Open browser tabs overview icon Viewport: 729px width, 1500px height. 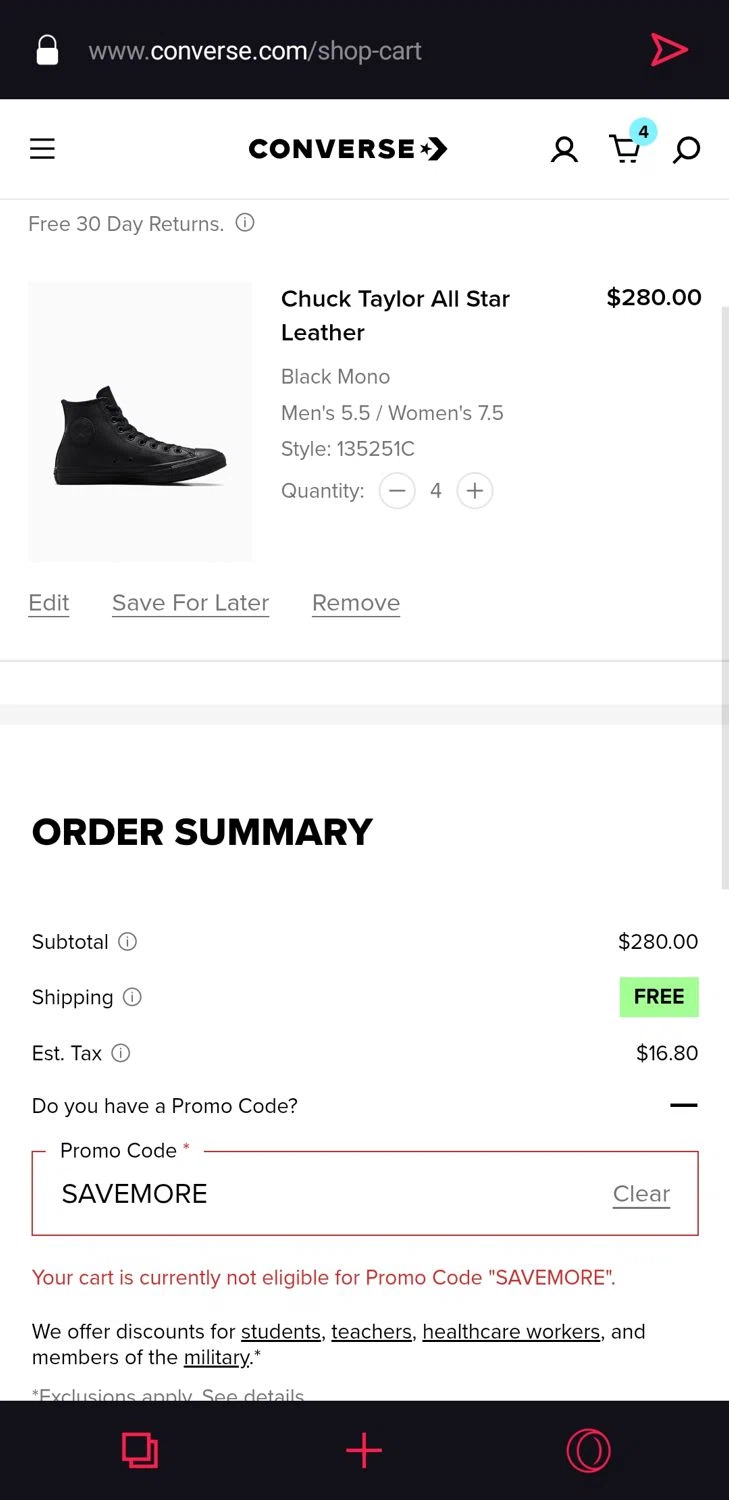pos(140,1450)
